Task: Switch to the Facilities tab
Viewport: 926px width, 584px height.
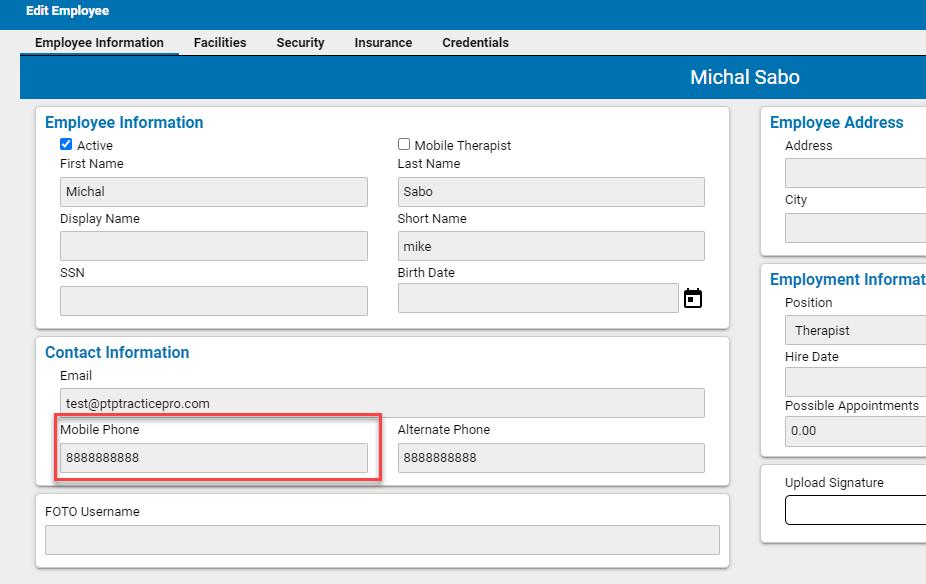Action: (219, 42)
